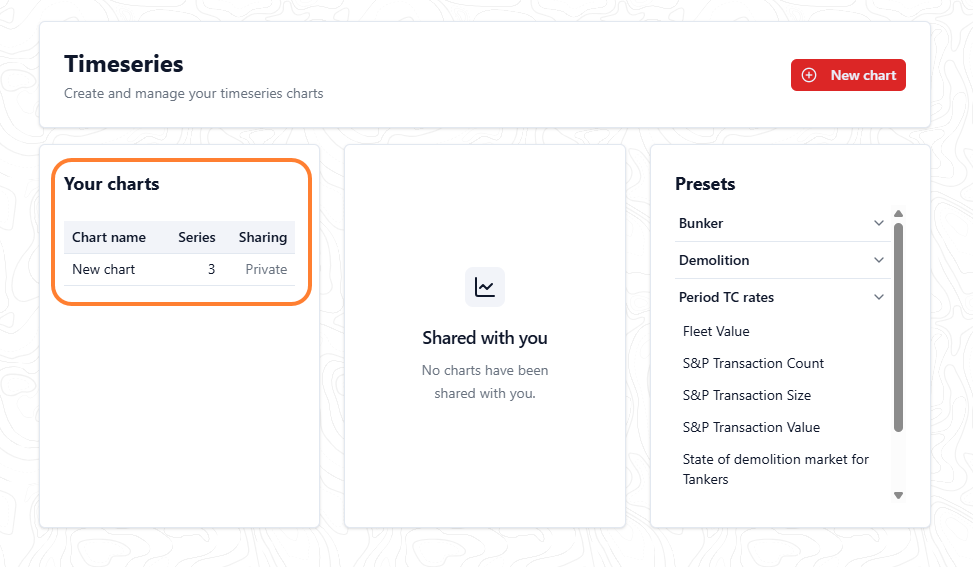Open the New chart row in Your charts
The width and height of the screenshot is (973, 567).
[x=179, y=269]
